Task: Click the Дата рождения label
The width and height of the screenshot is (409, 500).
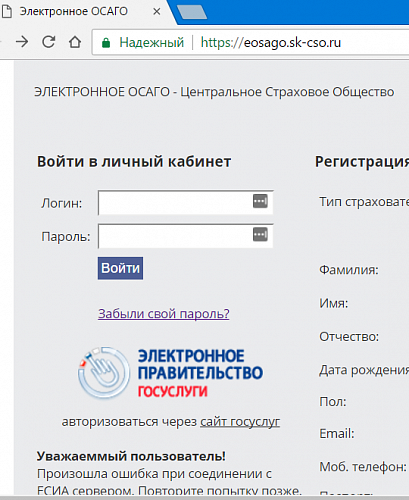Action: [x=364, y=370]
